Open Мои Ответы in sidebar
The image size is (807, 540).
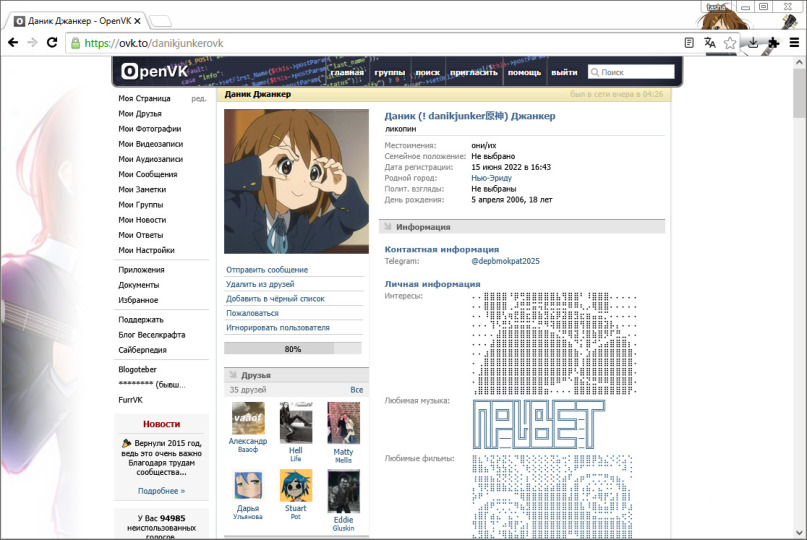coord(141,235)
